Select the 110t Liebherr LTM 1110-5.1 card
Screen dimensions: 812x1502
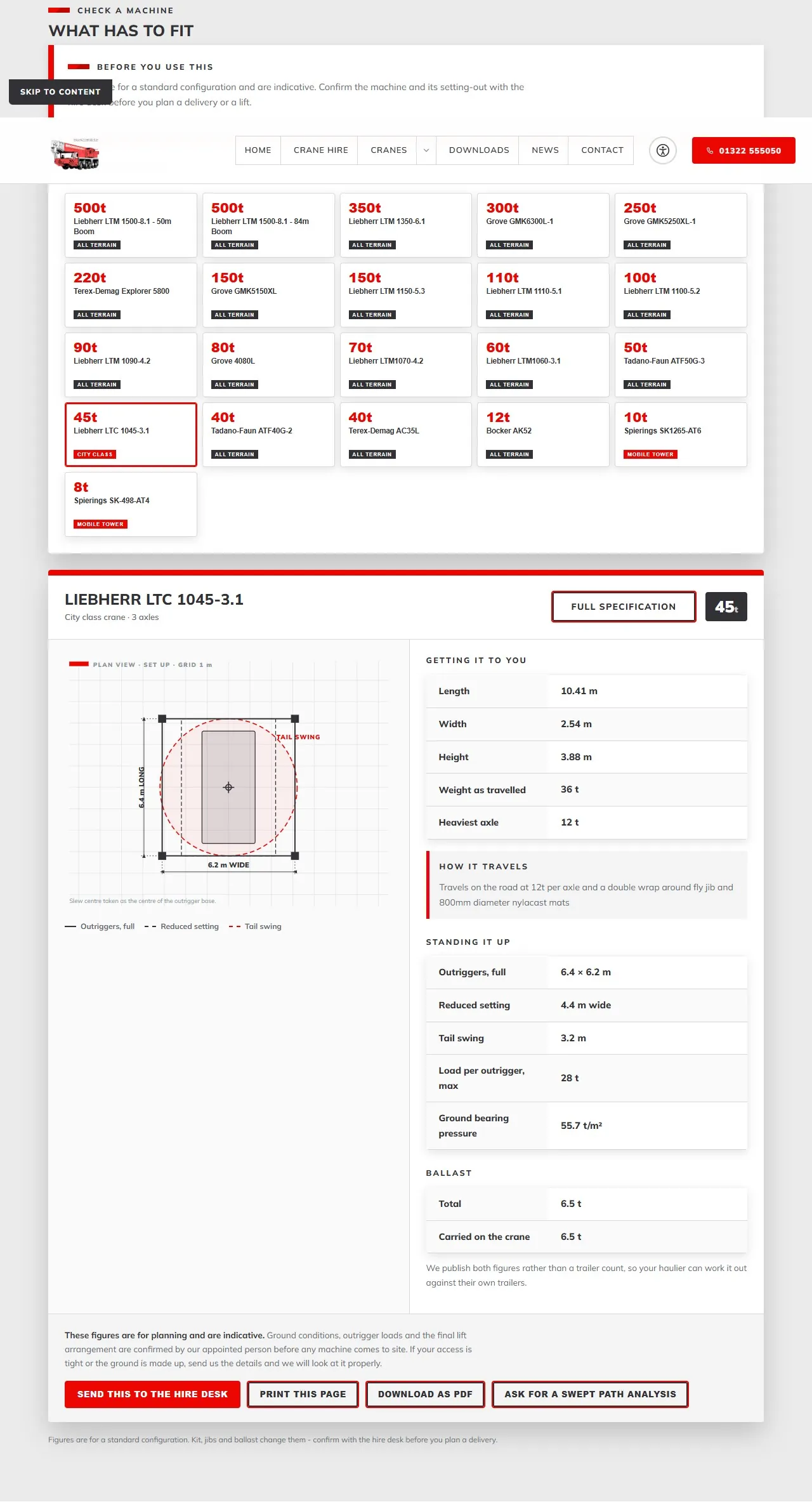pyautogui.click(x=543, y=295)
